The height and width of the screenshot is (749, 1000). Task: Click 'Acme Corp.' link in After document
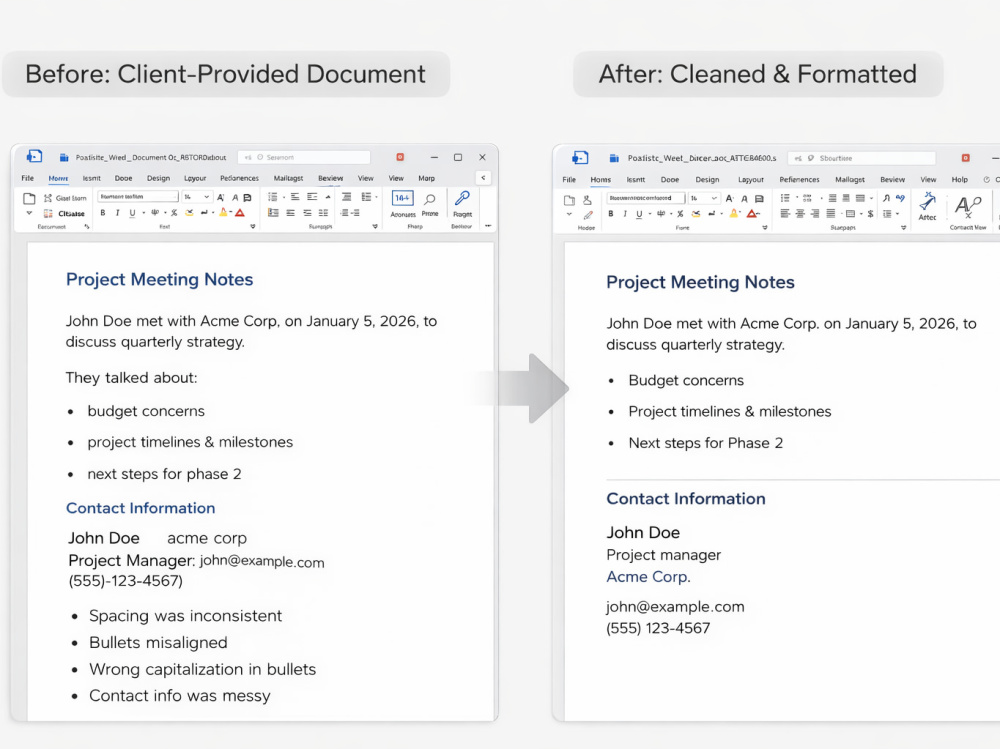648,577
